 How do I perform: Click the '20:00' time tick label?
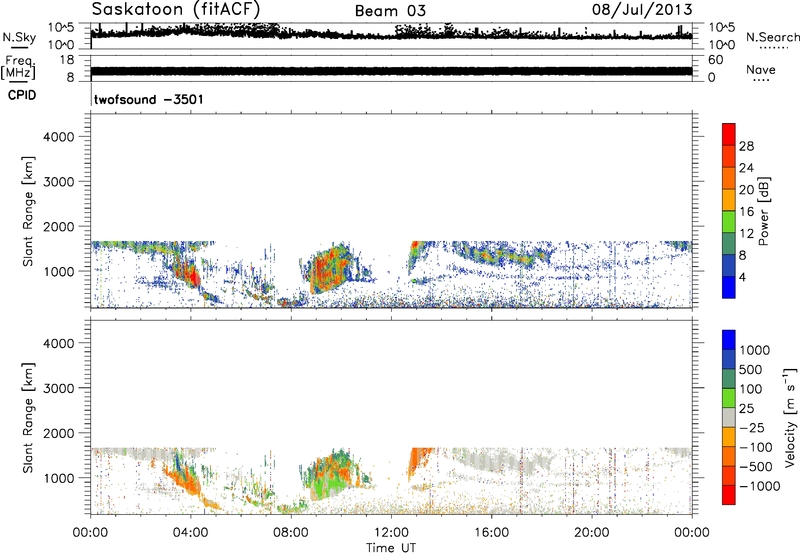(591, 533)
